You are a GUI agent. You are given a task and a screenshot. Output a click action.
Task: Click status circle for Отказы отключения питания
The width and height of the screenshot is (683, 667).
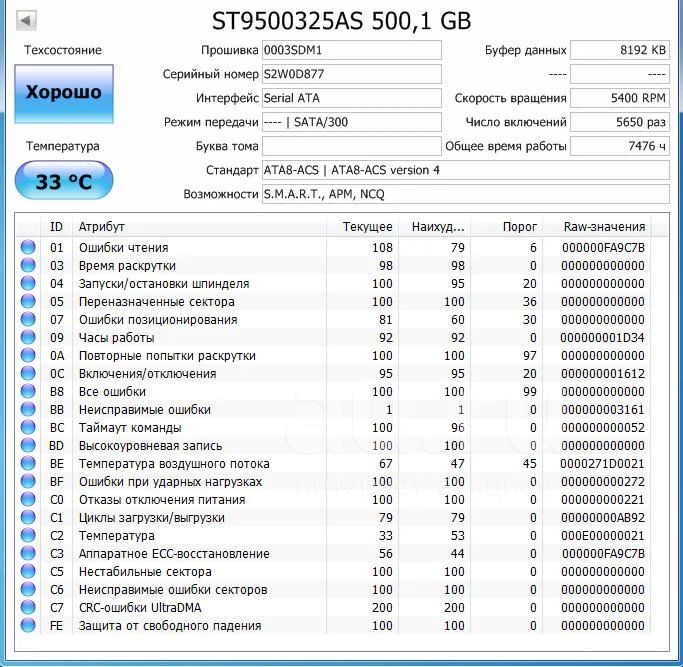tap(28, 499)
